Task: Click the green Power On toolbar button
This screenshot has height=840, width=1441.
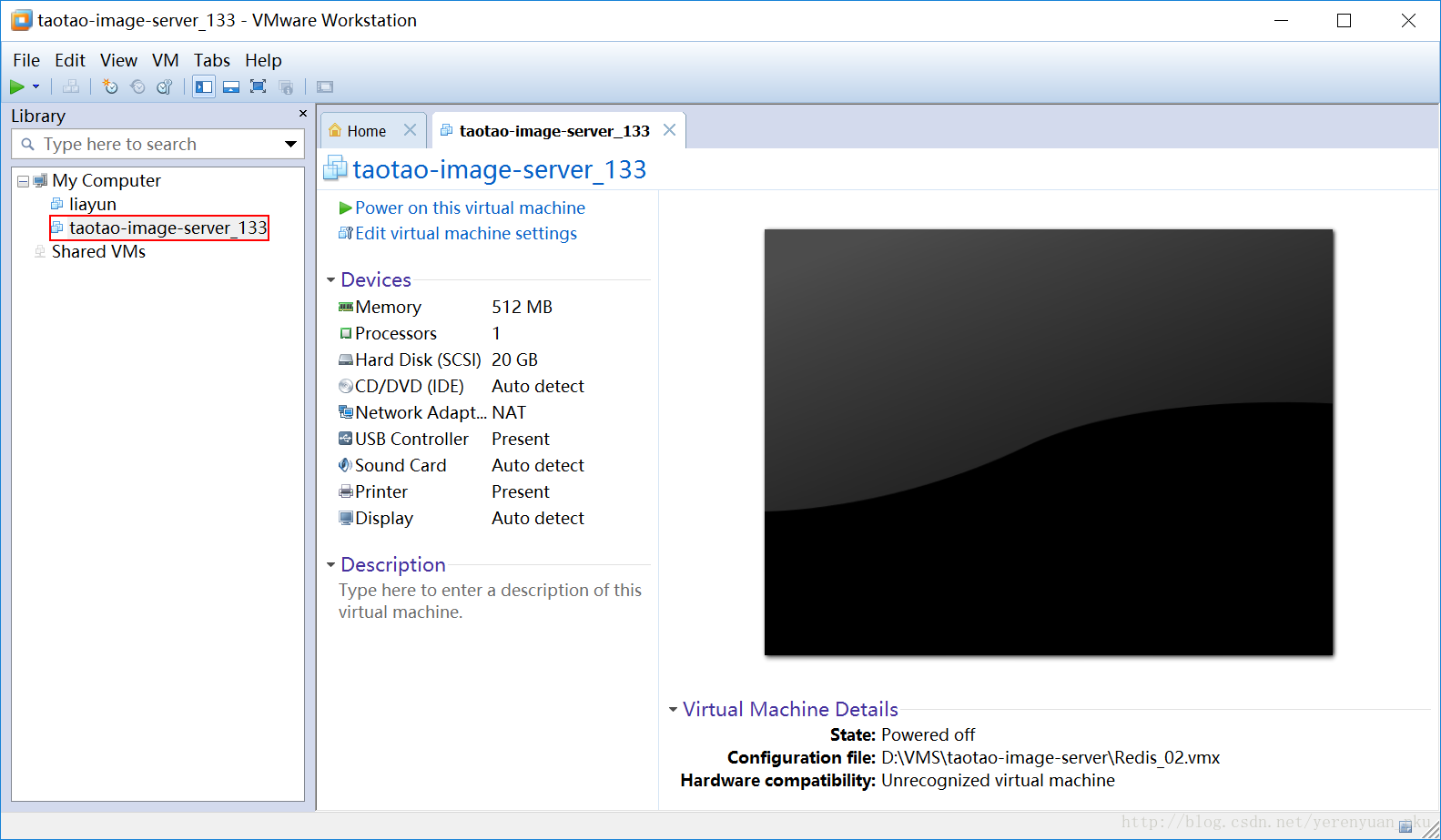Action: pos(16,87)
